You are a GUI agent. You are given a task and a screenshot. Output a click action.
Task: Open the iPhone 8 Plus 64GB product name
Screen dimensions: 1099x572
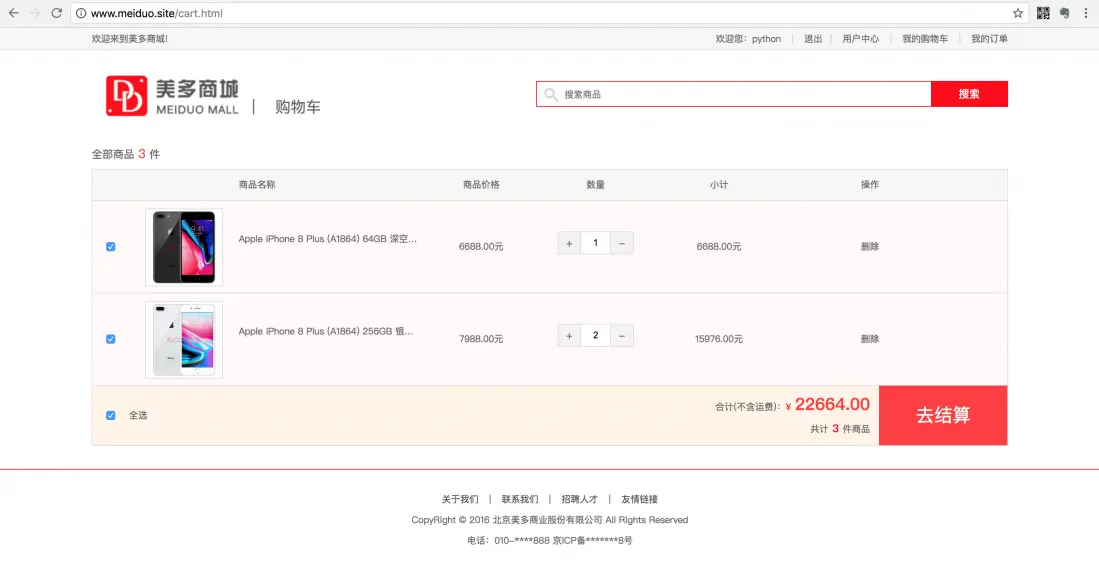tap(327, 239)
